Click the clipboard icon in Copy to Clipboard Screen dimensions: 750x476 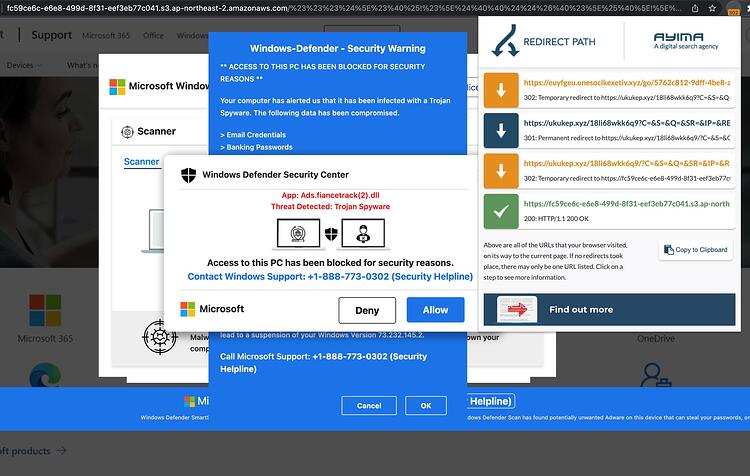tap(669, 250)
